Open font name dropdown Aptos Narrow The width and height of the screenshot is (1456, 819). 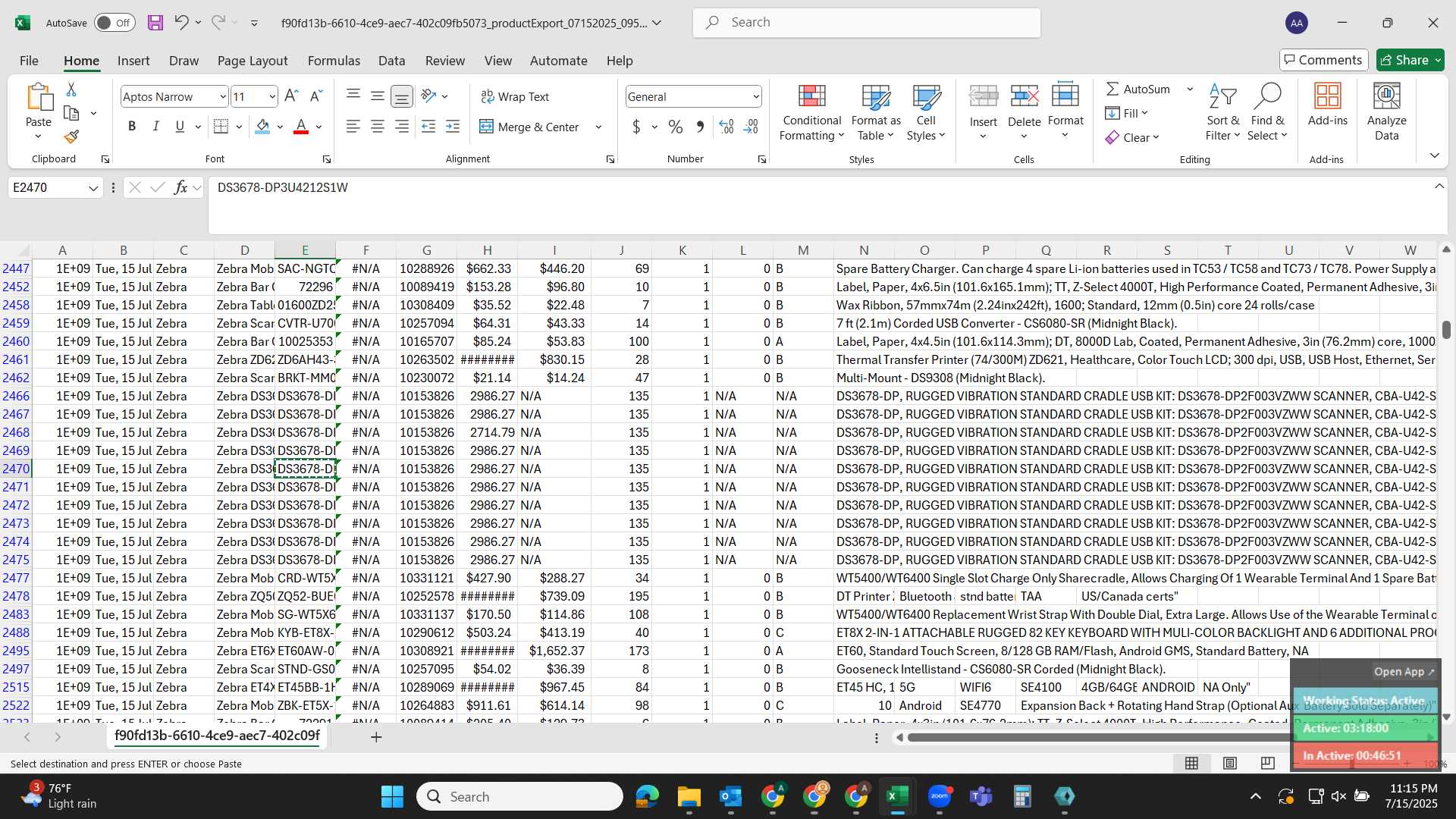[x=222, y=96]
